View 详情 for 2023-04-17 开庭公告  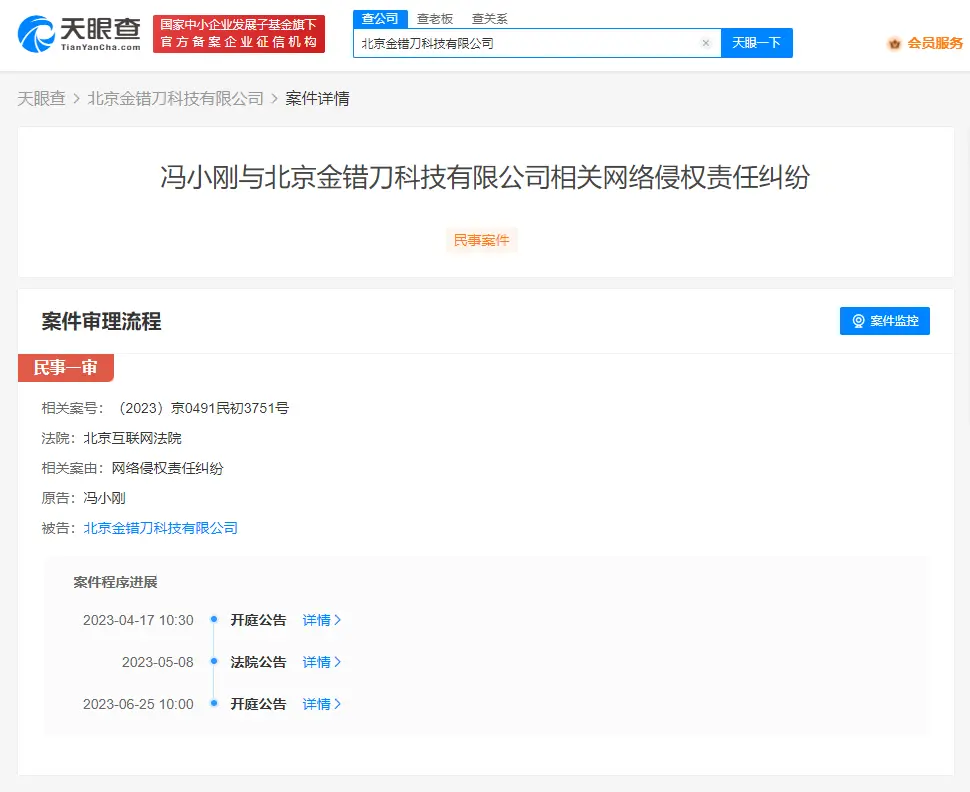coord(322,620)
